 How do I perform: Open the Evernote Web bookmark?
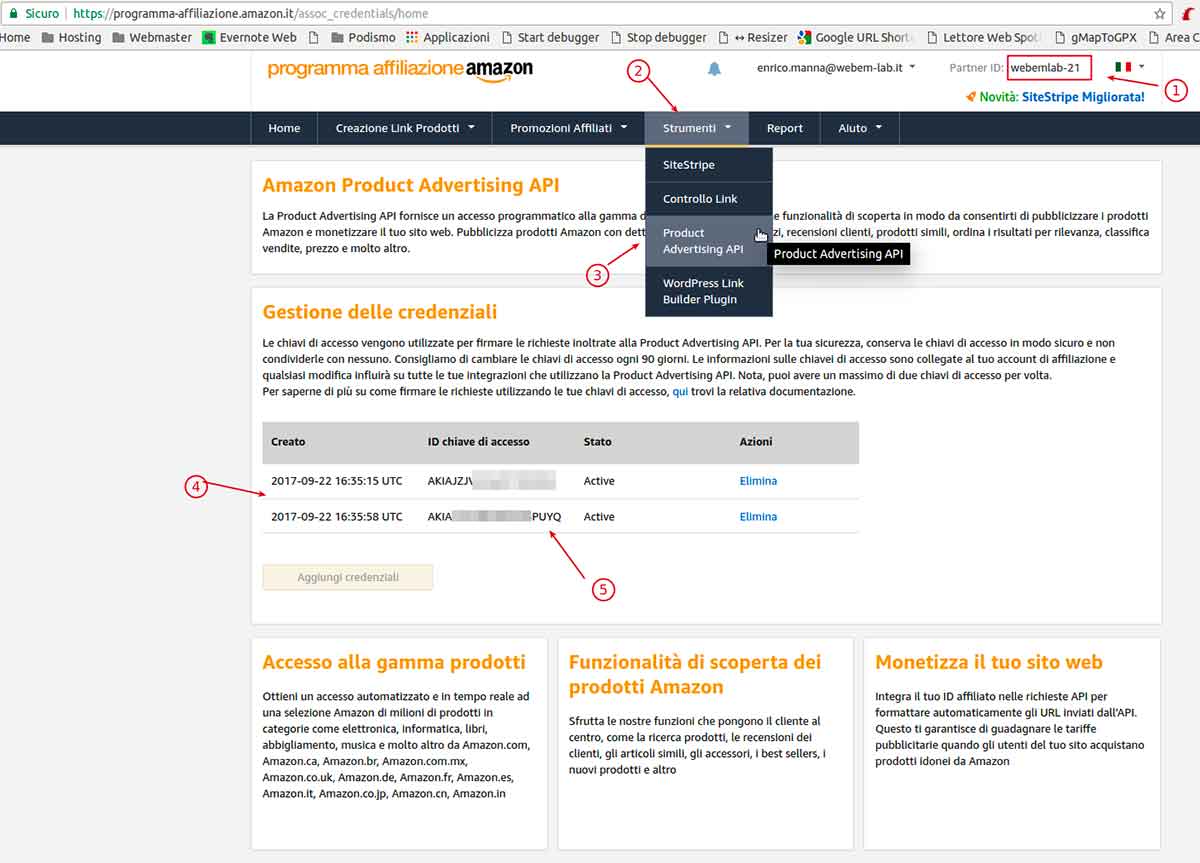249,37
